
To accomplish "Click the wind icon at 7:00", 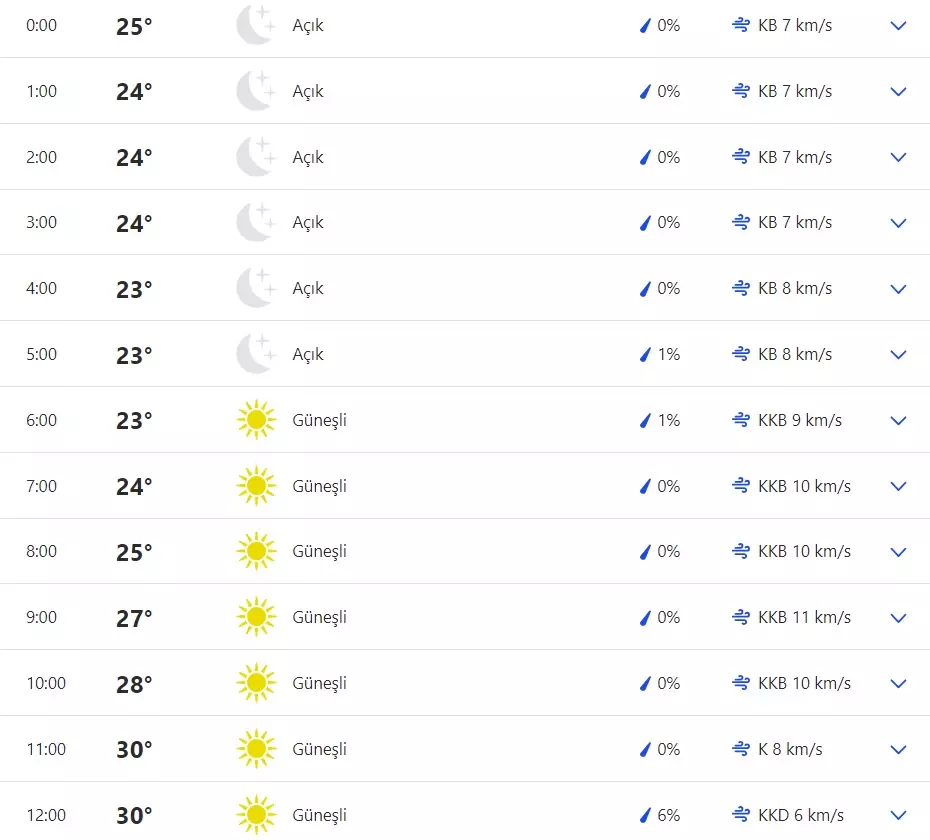I will 741,486.
